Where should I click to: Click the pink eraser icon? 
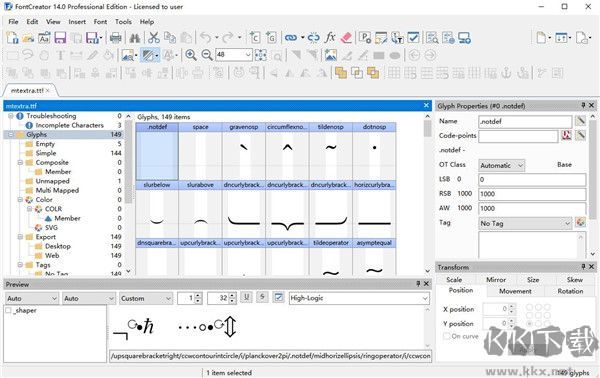[346, 37]
